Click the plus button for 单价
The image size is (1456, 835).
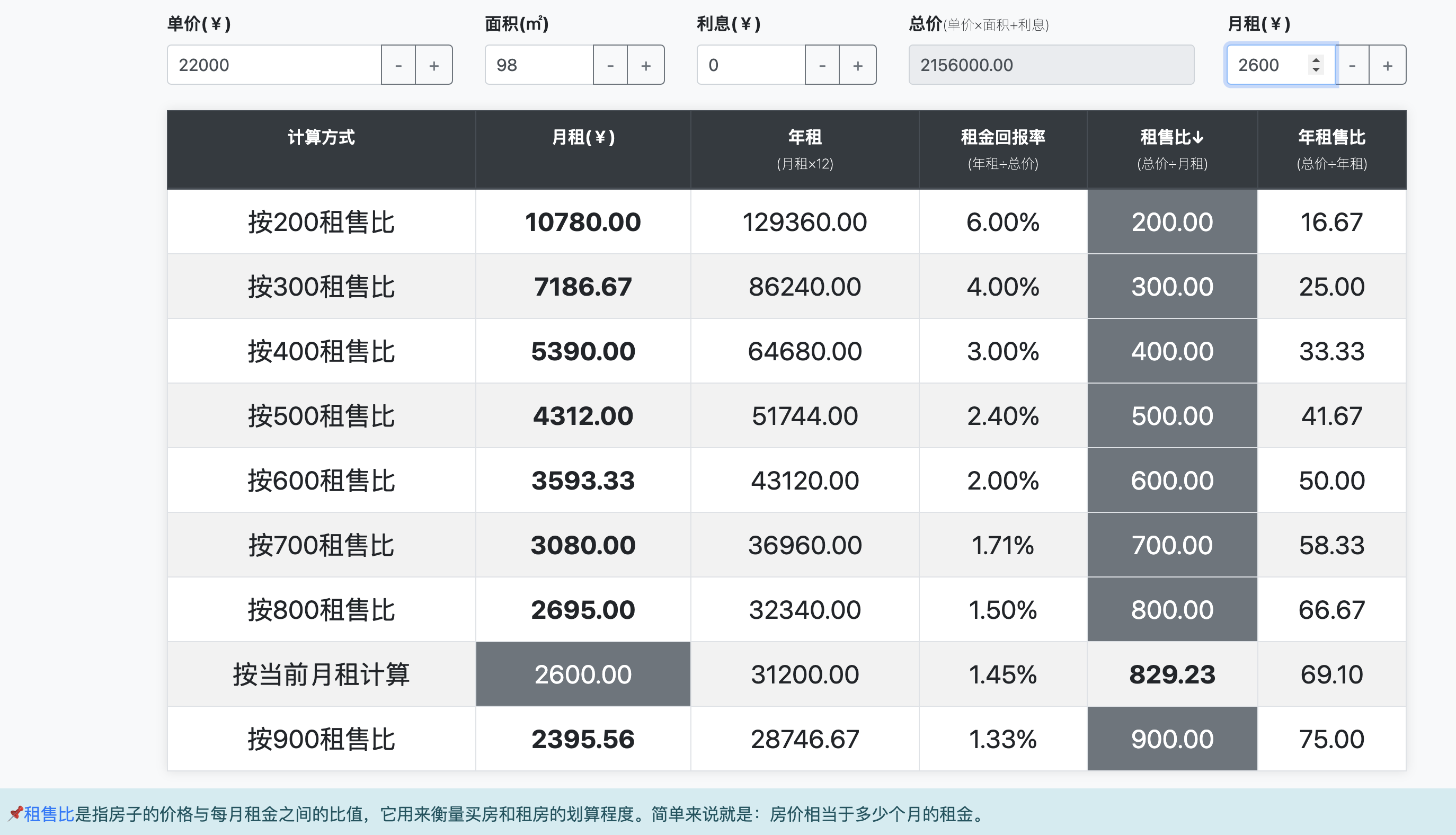434,65
